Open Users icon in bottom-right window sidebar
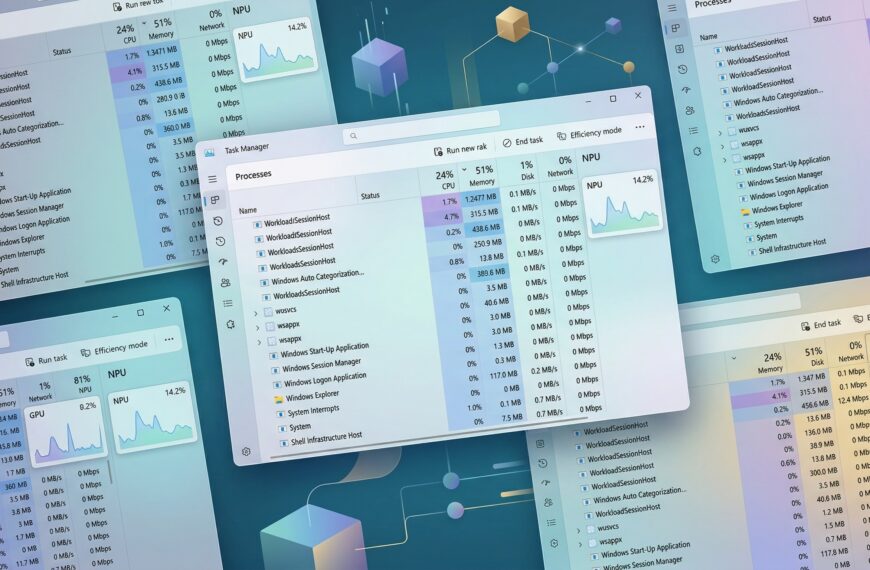The image size is (870, 570). click(x=548, y=502)
